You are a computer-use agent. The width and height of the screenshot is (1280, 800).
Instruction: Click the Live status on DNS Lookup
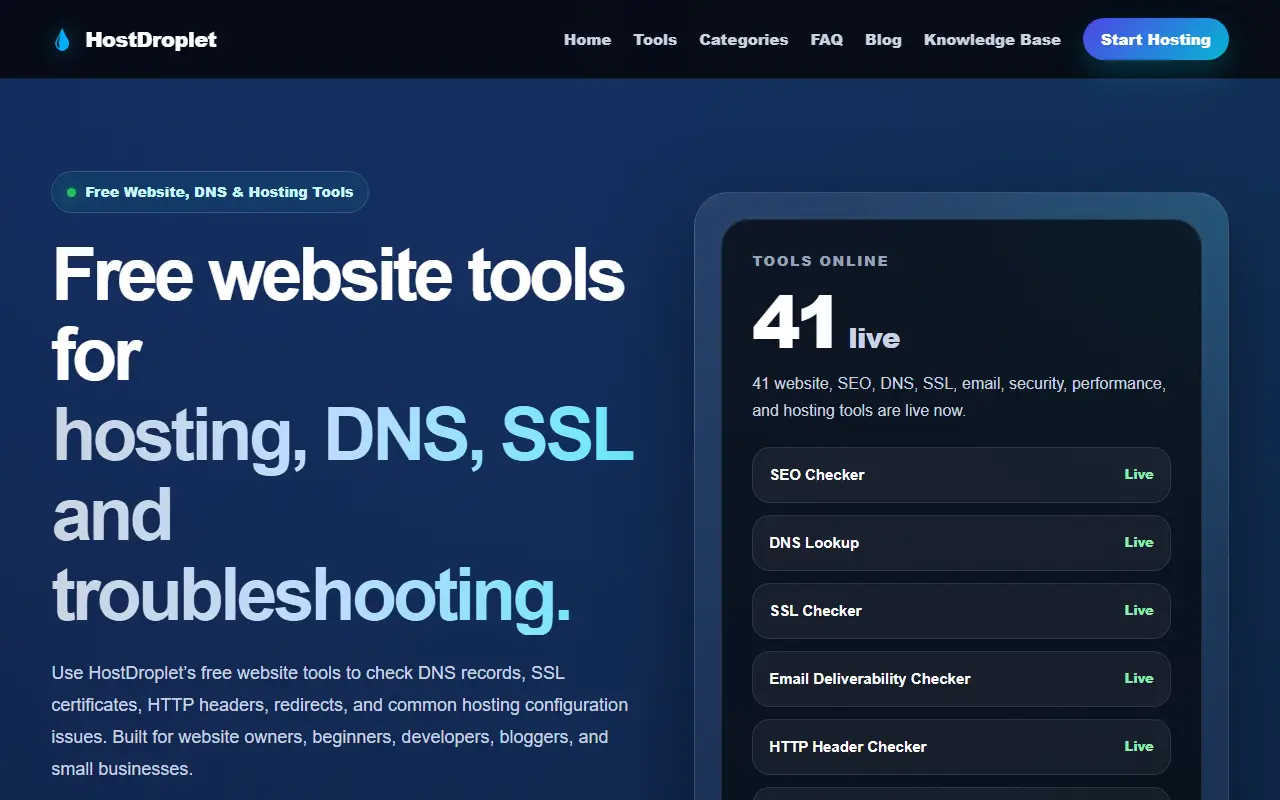click(x=1138, y=542)
